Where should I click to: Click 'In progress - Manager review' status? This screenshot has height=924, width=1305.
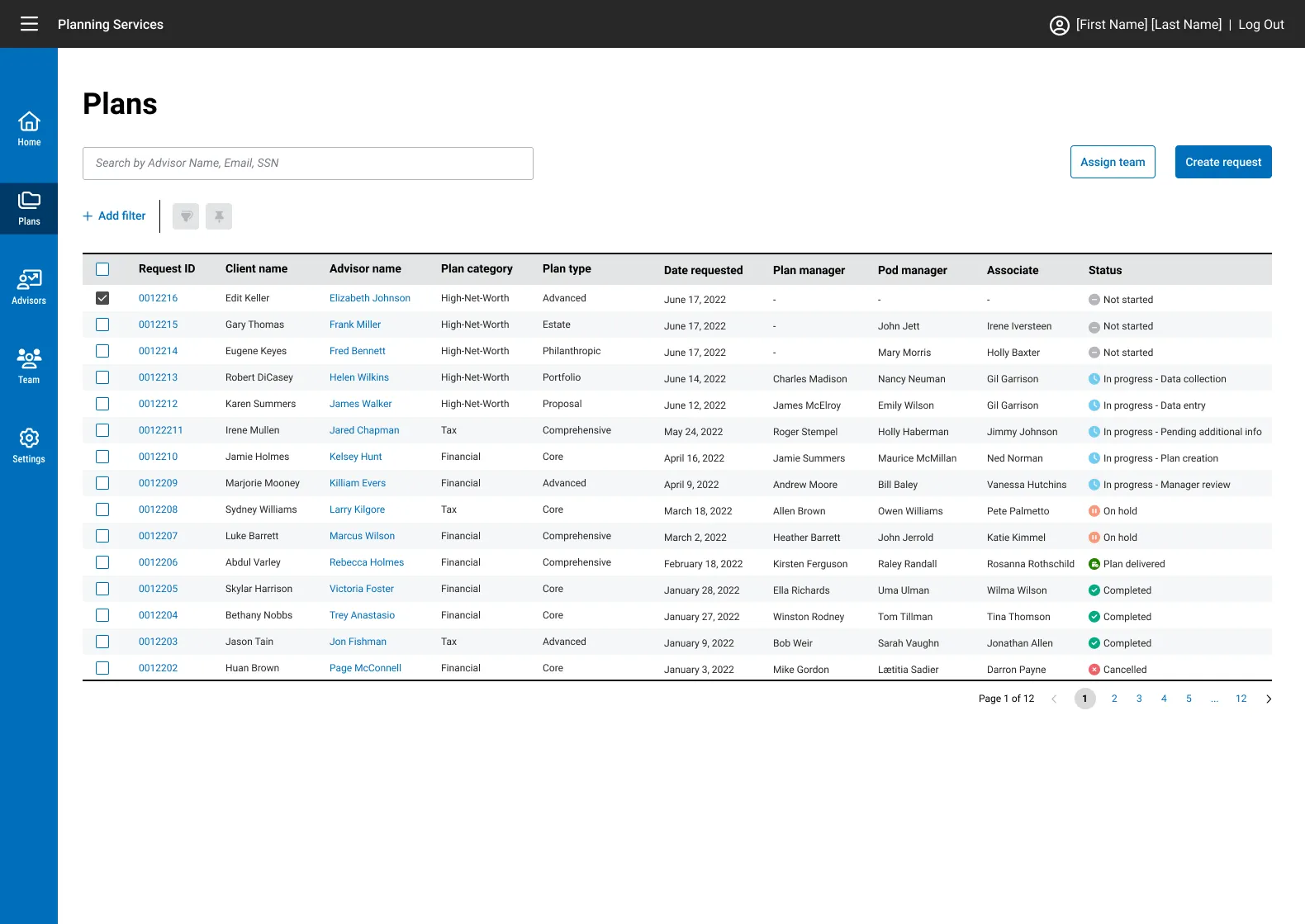coord(1166,485)
